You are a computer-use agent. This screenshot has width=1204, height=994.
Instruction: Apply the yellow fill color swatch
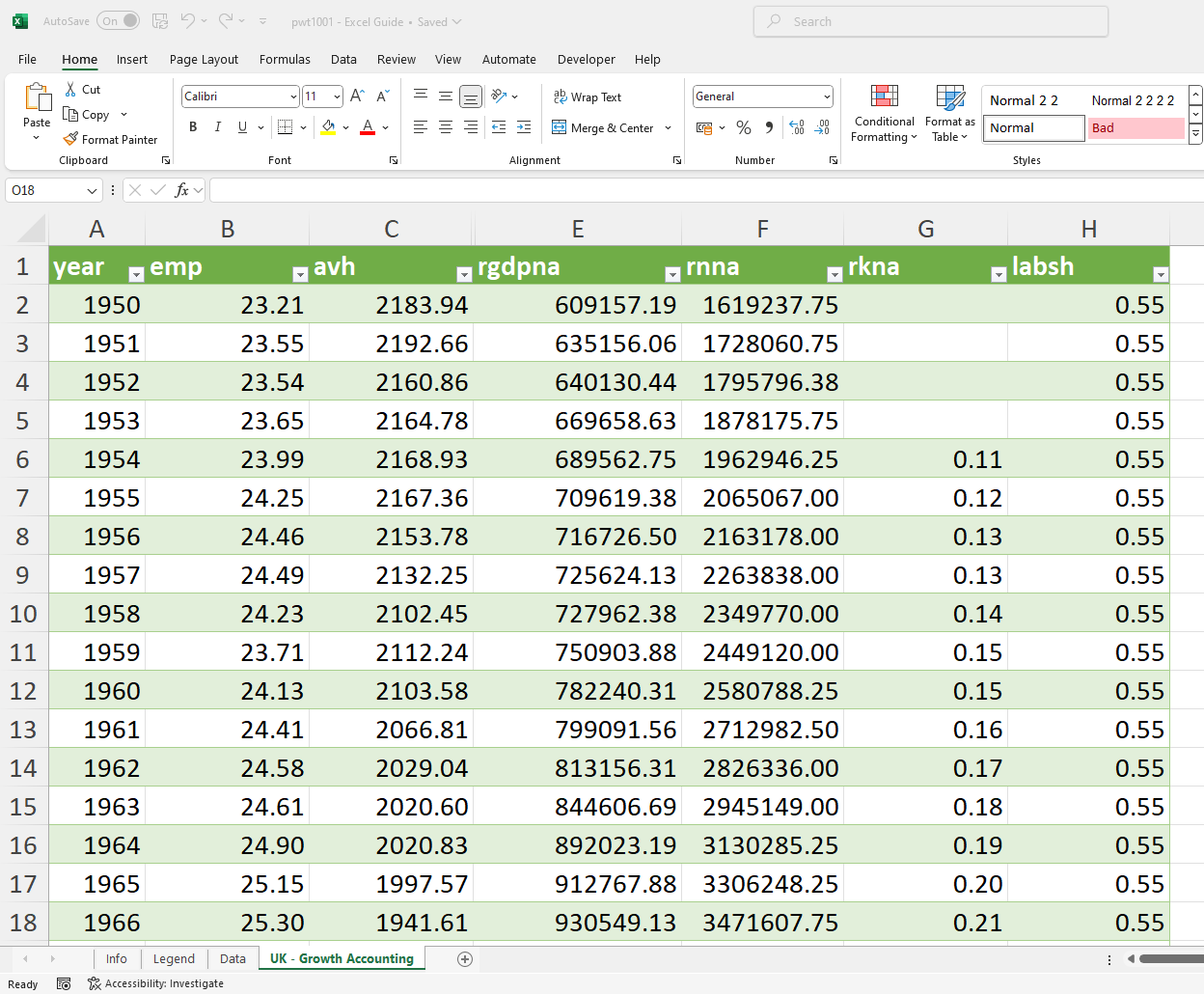[x=328, y=127]
